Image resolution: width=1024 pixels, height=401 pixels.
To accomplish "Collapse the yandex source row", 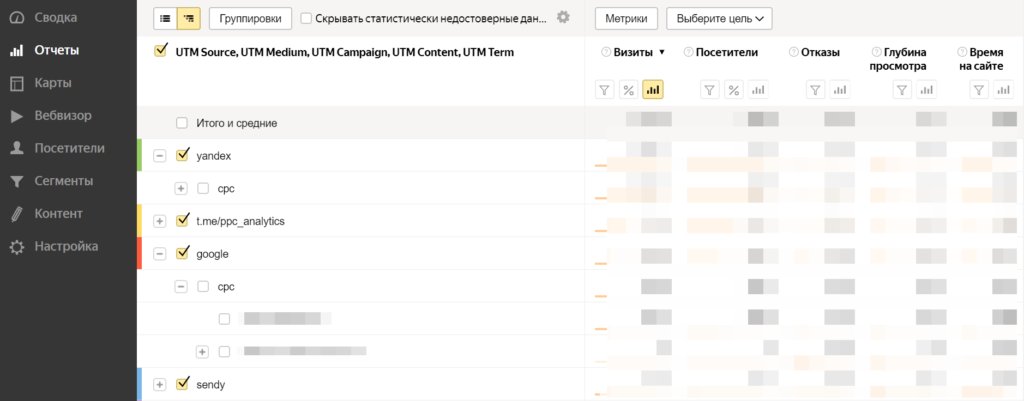I will (159, 156).
